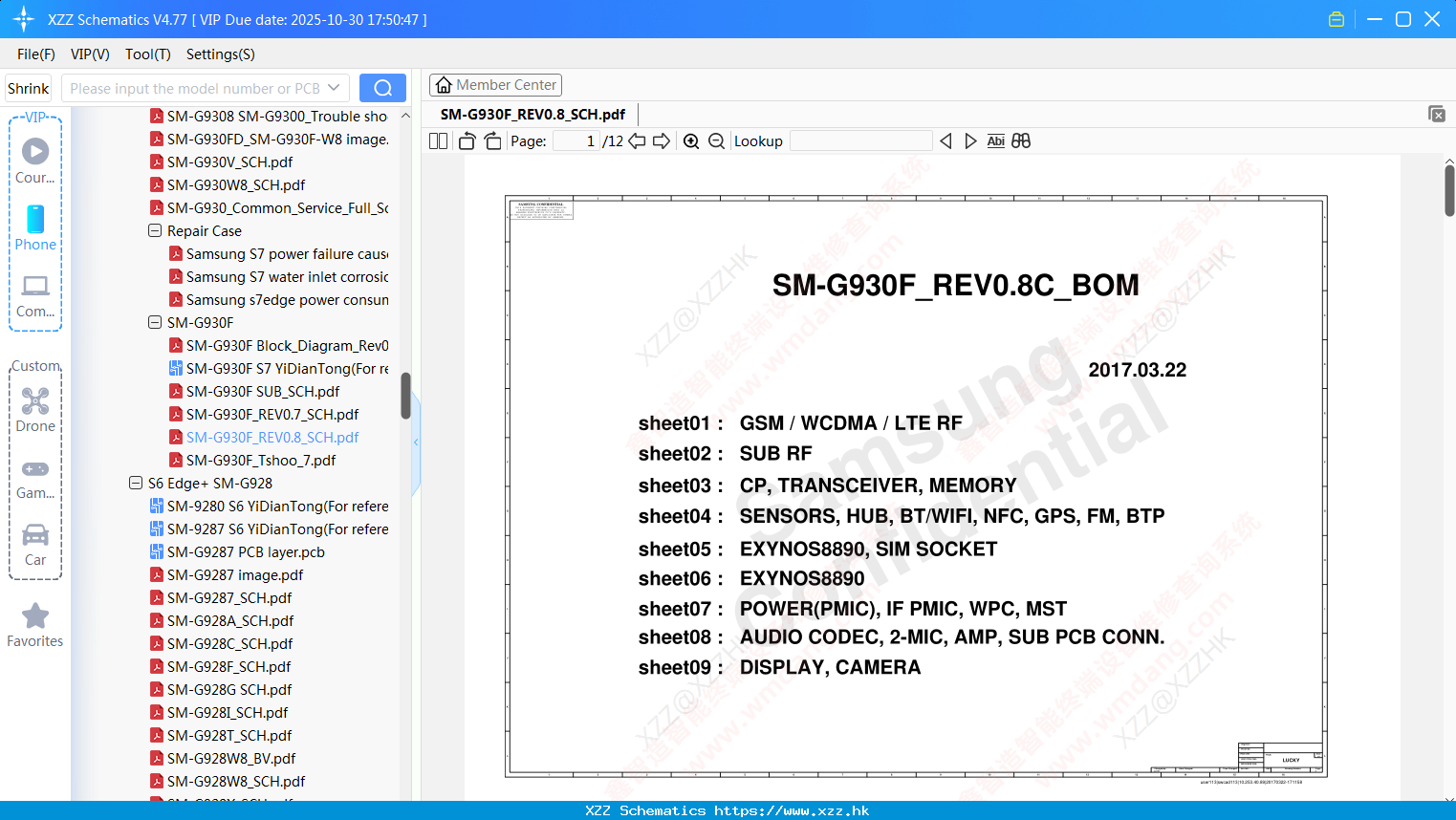Click the file tree scrollbar thumb
The width and height of the screenshot is (1456, 820).
point(405,396)
